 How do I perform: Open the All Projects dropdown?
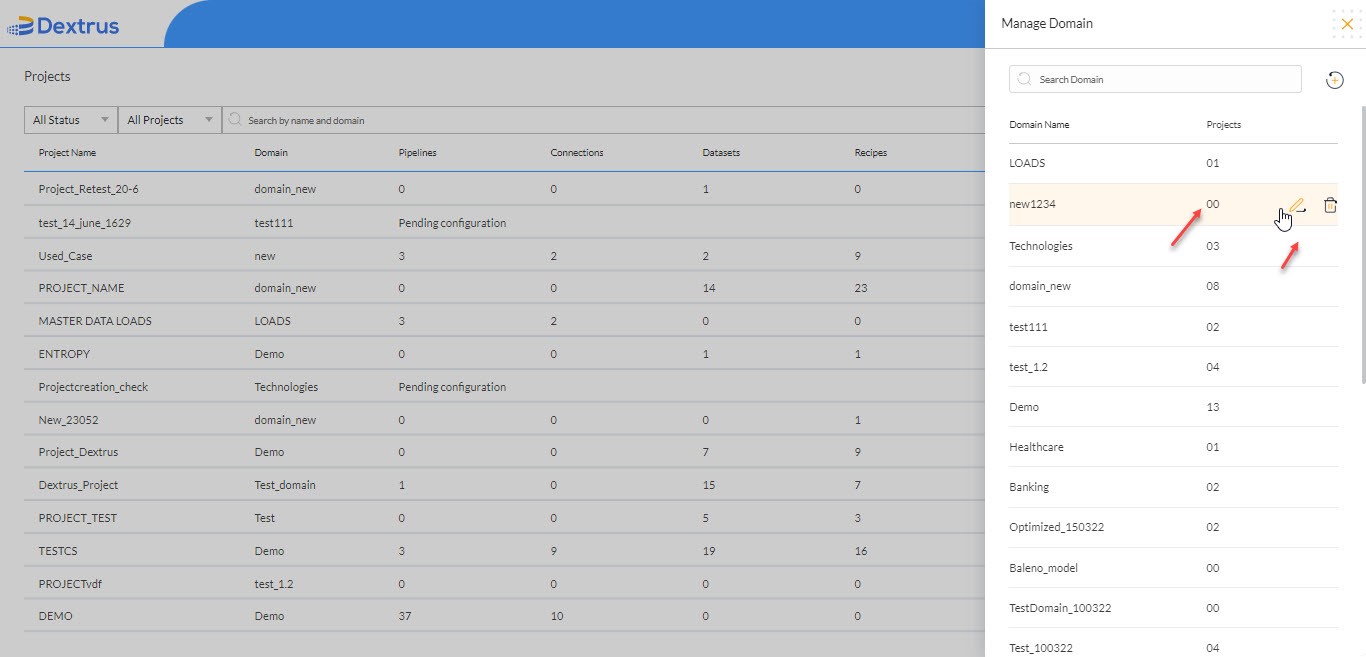coord(170,120)
